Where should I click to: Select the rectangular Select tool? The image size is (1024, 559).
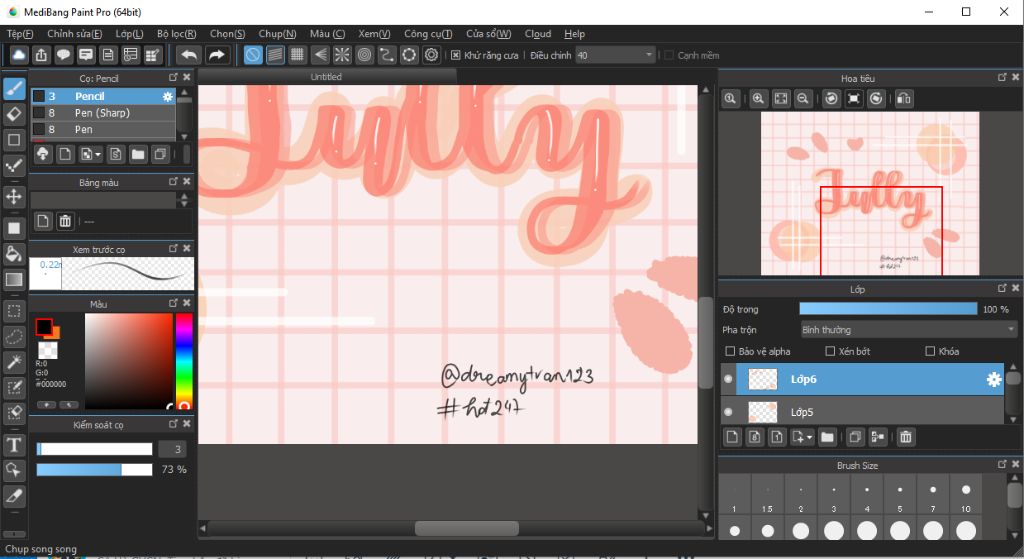[x=14, y=311]
